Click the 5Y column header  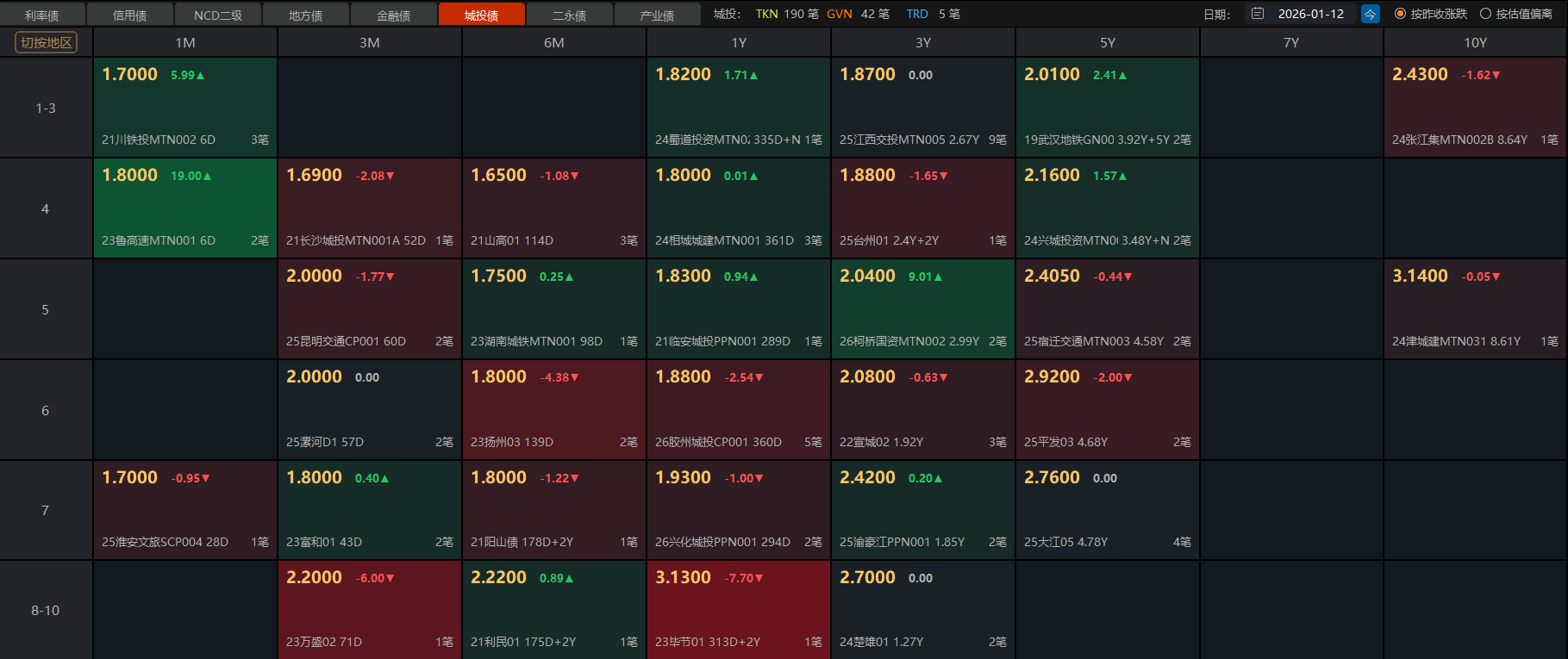tap(1108, 42)
